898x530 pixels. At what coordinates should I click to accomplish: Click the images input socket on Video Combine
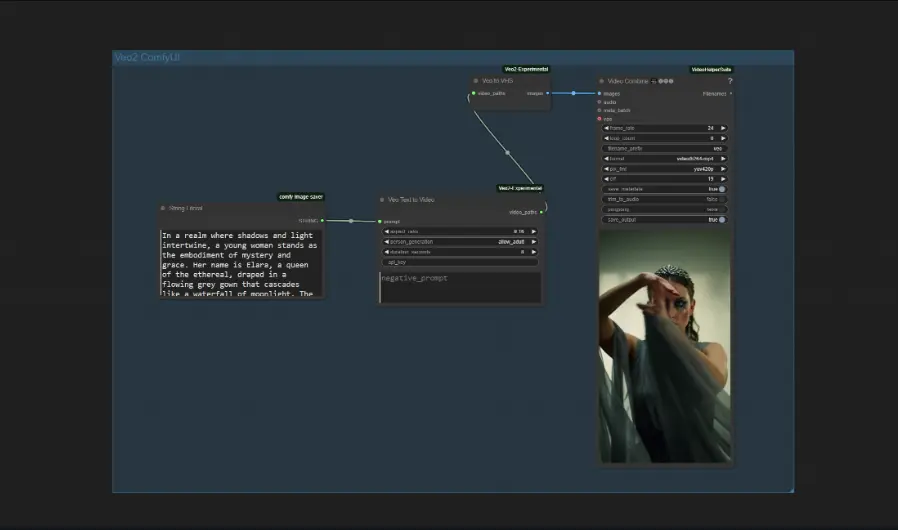tap(600, 93)
